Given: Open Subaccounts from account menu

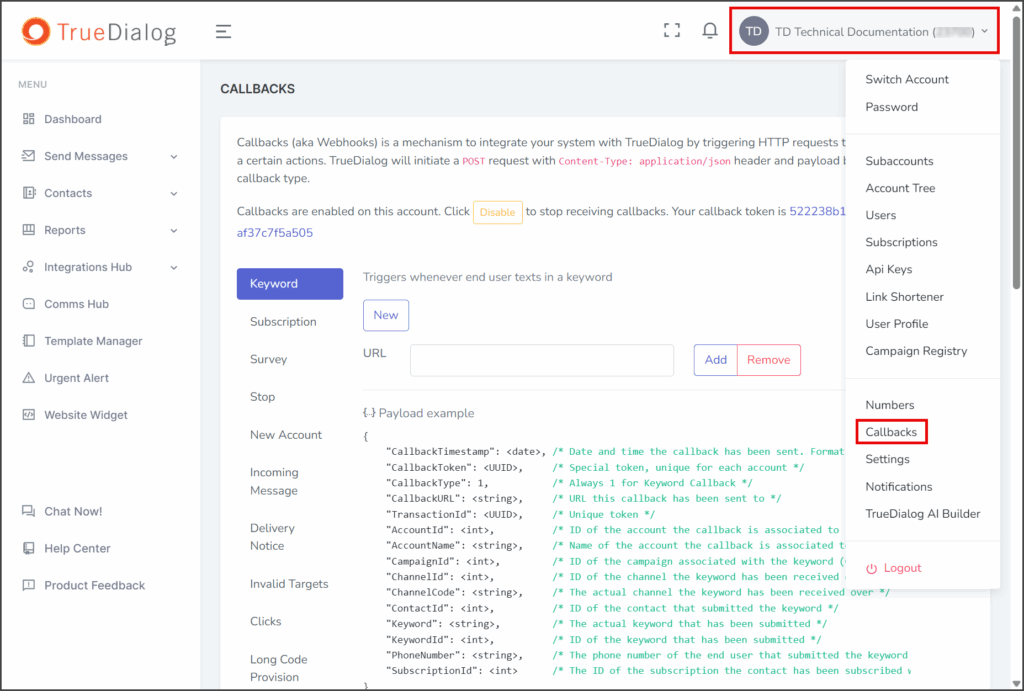Looking at the screenshot, I should (x=899, y=161).
